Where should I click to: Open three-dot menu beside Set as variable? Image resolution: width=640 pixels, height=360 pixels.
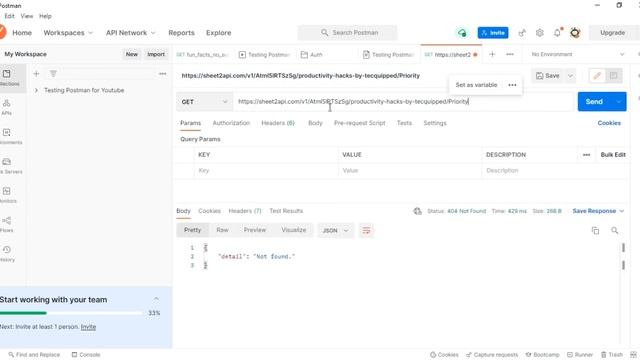tap(512, 85)
